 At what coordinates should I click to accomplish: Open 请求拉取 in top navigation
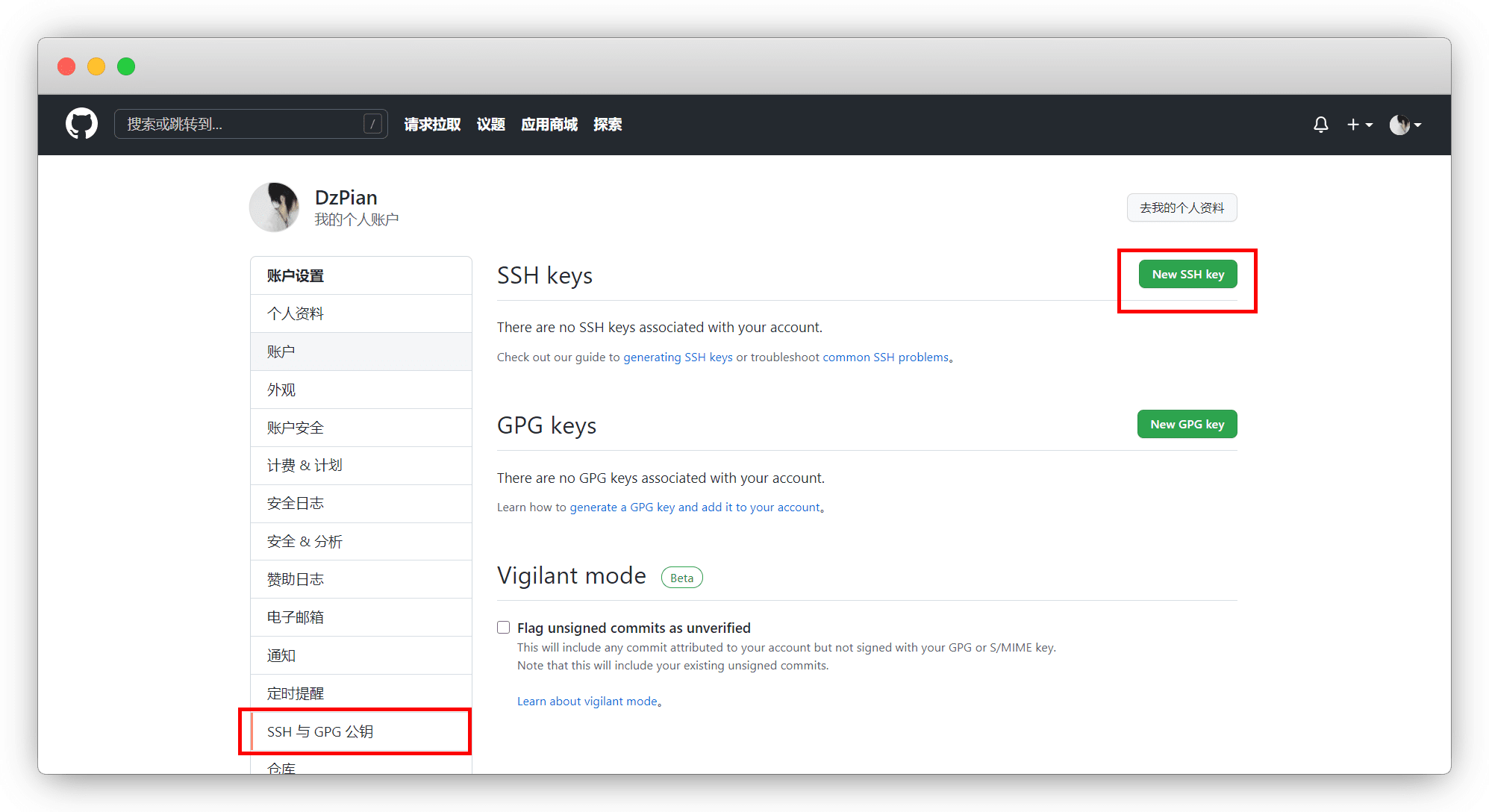(x=432, y=125)
